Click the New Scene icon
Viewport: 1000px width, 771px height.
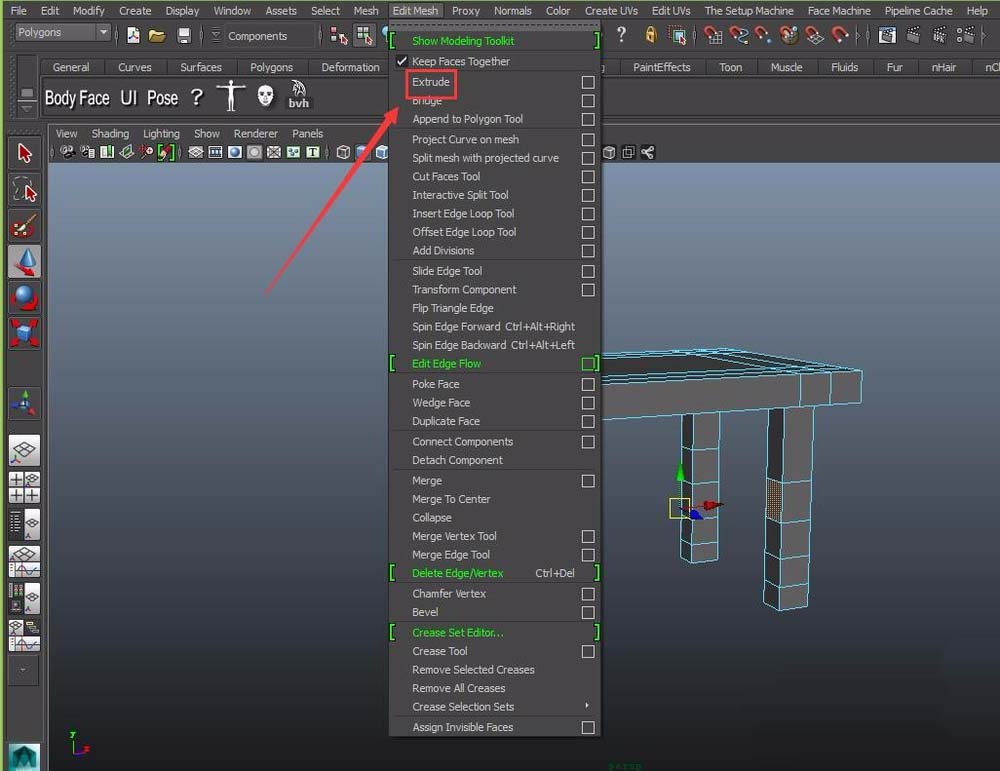click(133, 35)
